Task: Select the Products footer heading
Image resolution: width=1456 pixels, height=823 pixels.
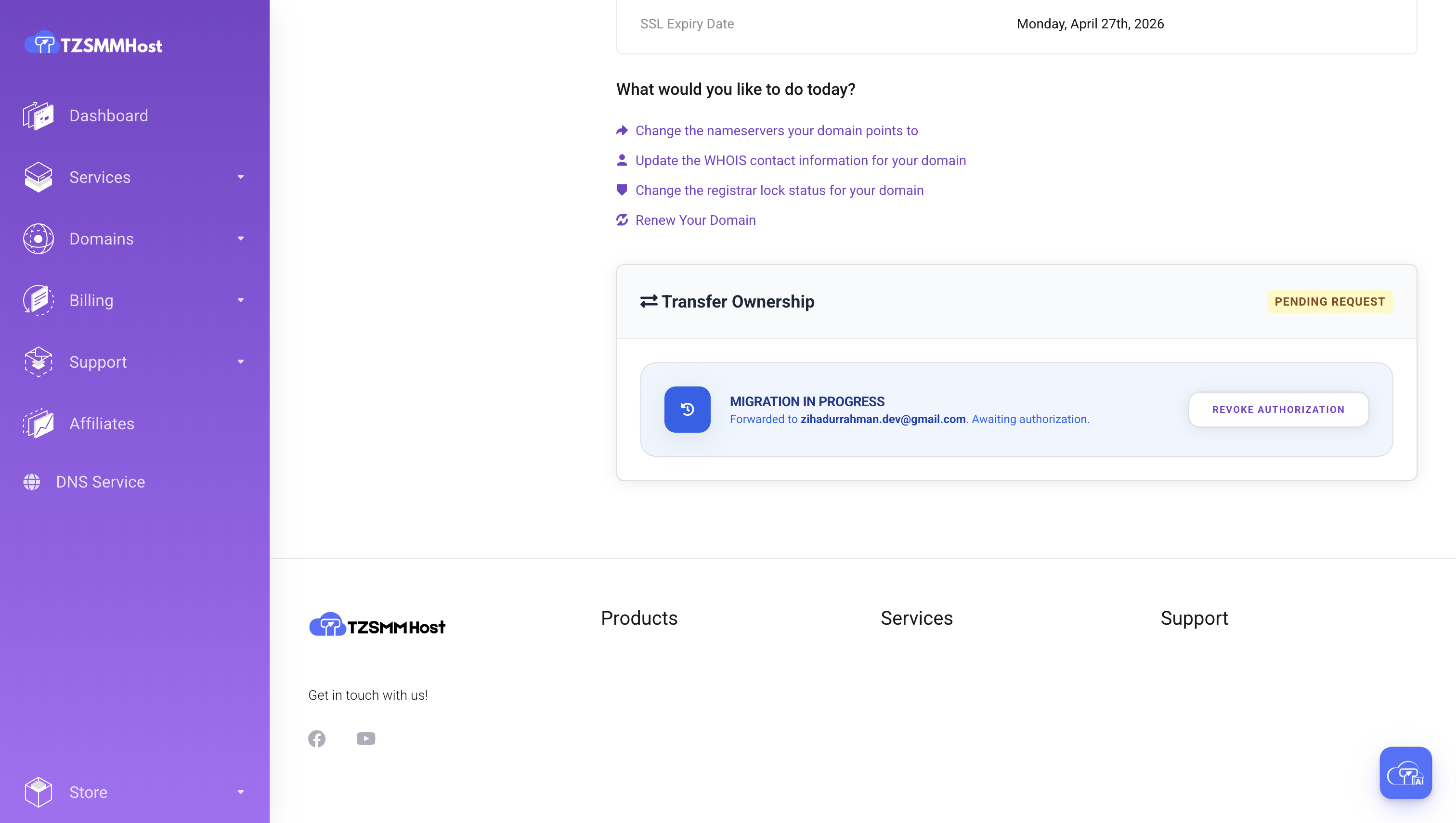Action: (x=639, y=618)
